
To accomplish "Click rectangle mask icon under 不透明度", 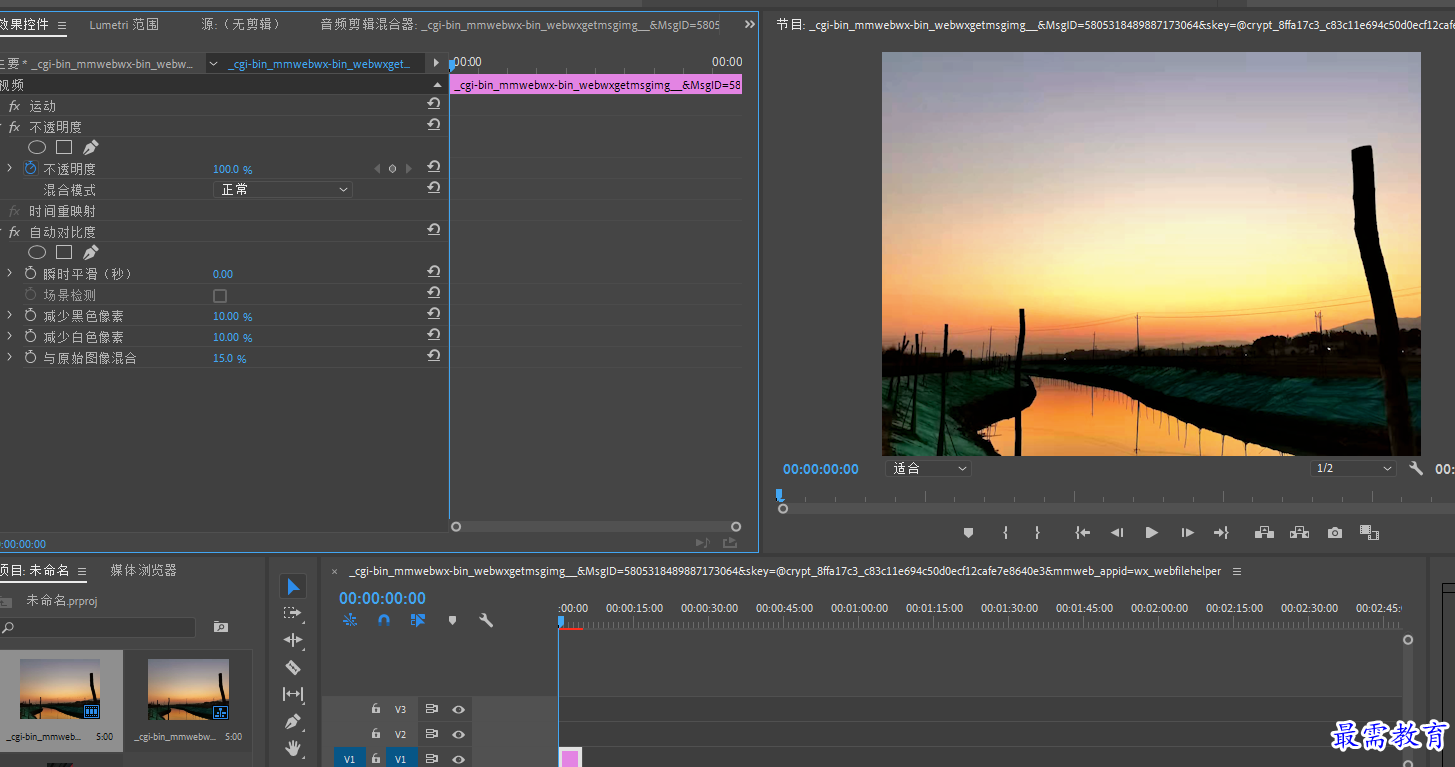I will pos(64,147).
